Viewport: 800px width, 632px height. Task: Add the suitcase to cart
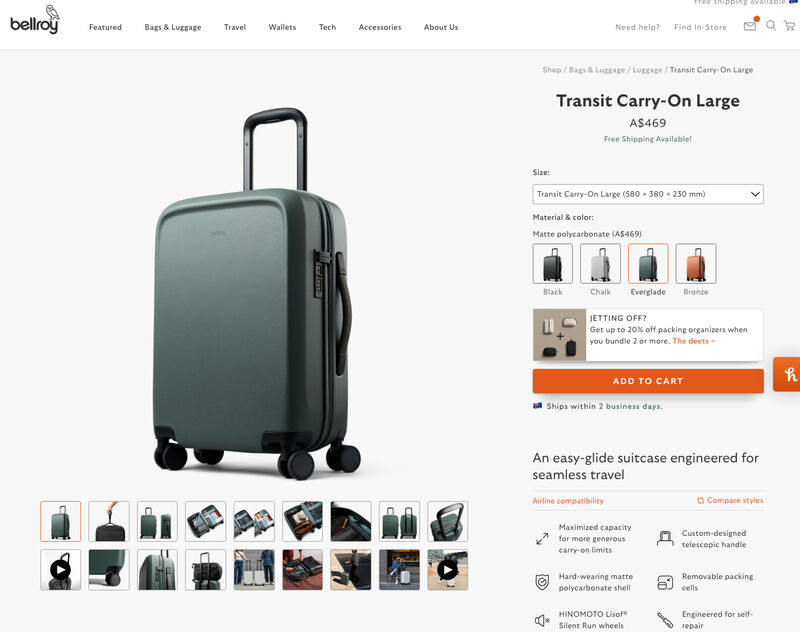pos(648,381)
